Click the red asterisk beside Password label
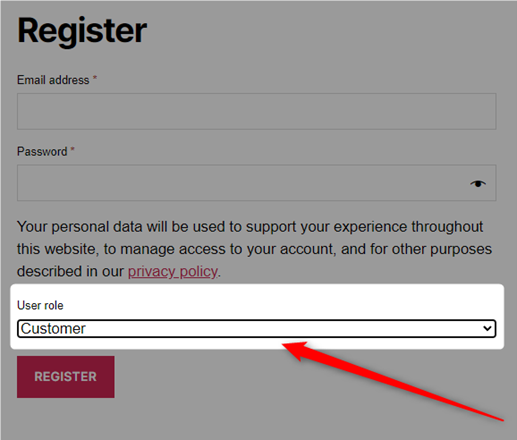Viewport: 517px width, 440px height. click(72, 150)
